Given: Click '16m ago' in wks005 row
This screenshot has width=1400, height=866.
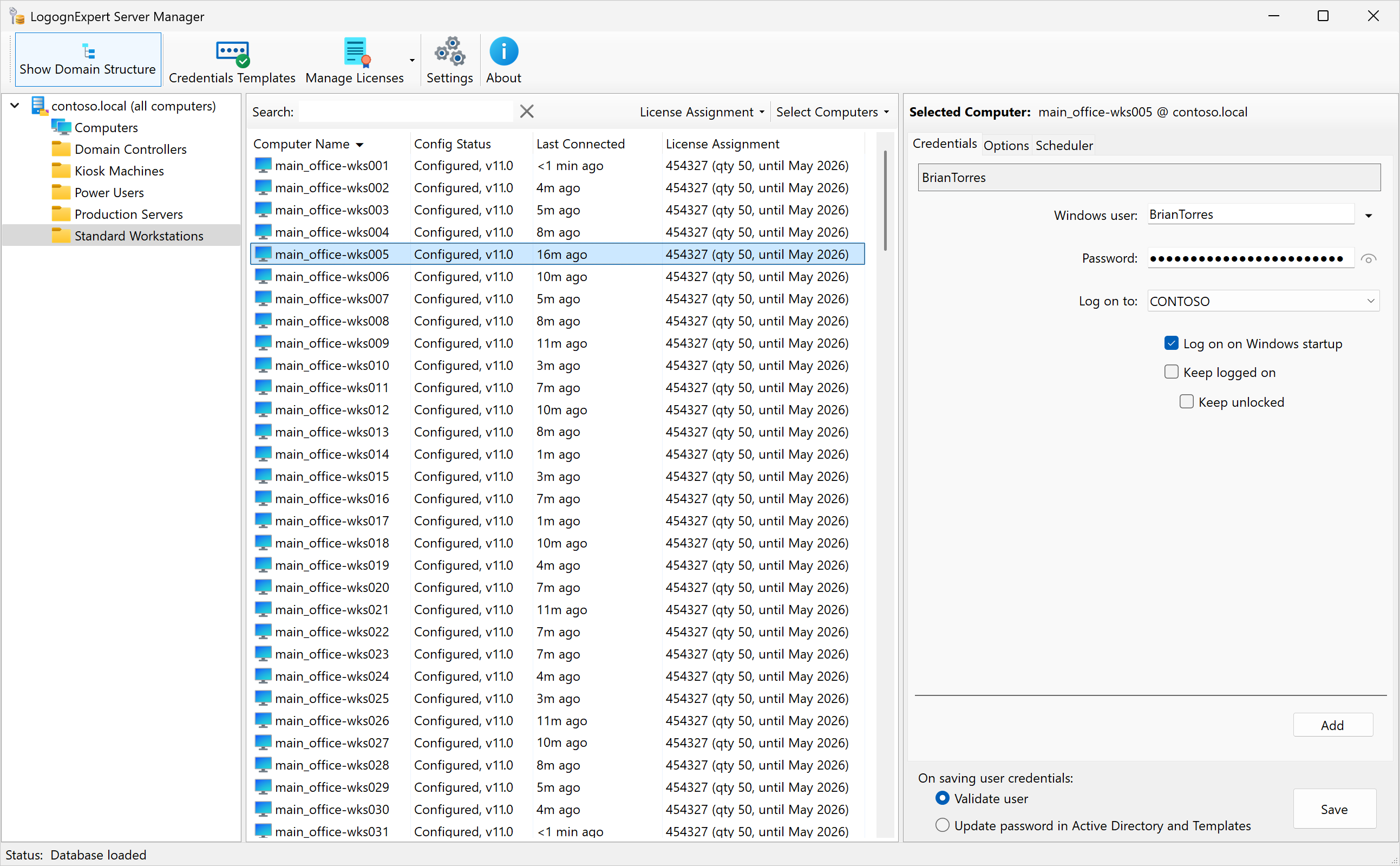Looking at the screenshot, I should point(561,255).
